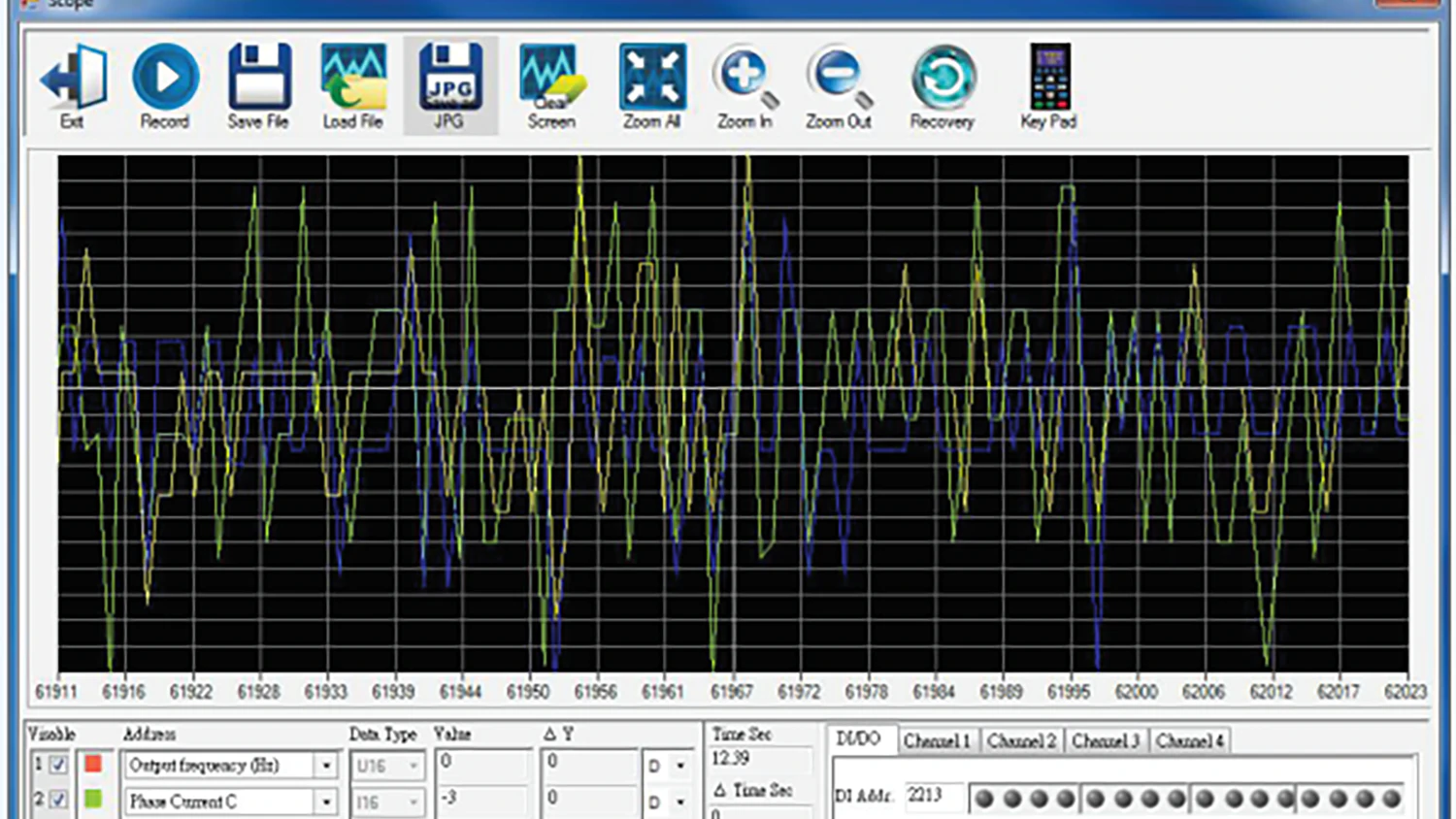Click the Exit icon in the toolbar
1456x819 pixels.
click(73, 78)
